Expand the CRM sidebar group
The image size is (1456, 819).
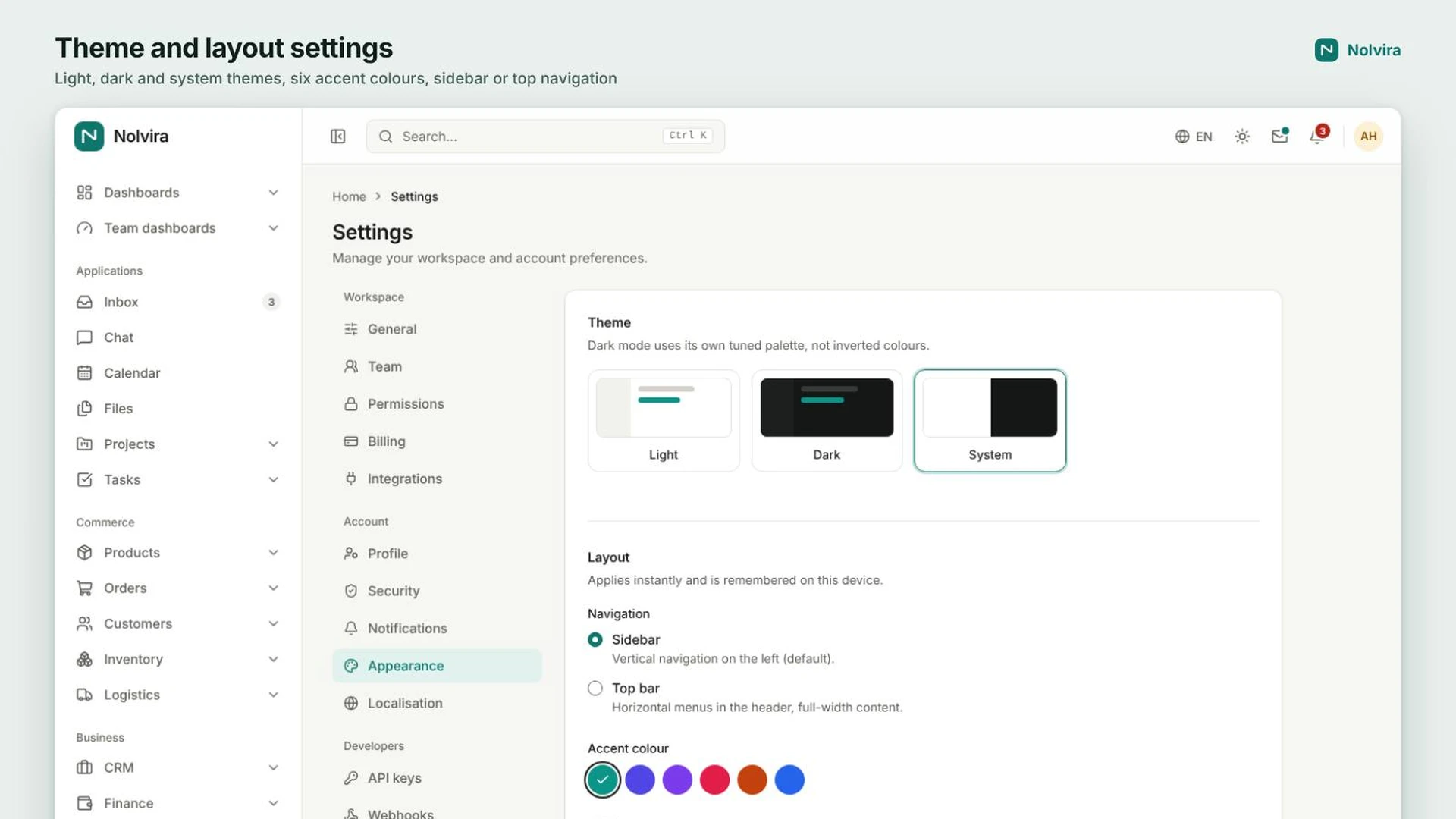coord(178,768)
